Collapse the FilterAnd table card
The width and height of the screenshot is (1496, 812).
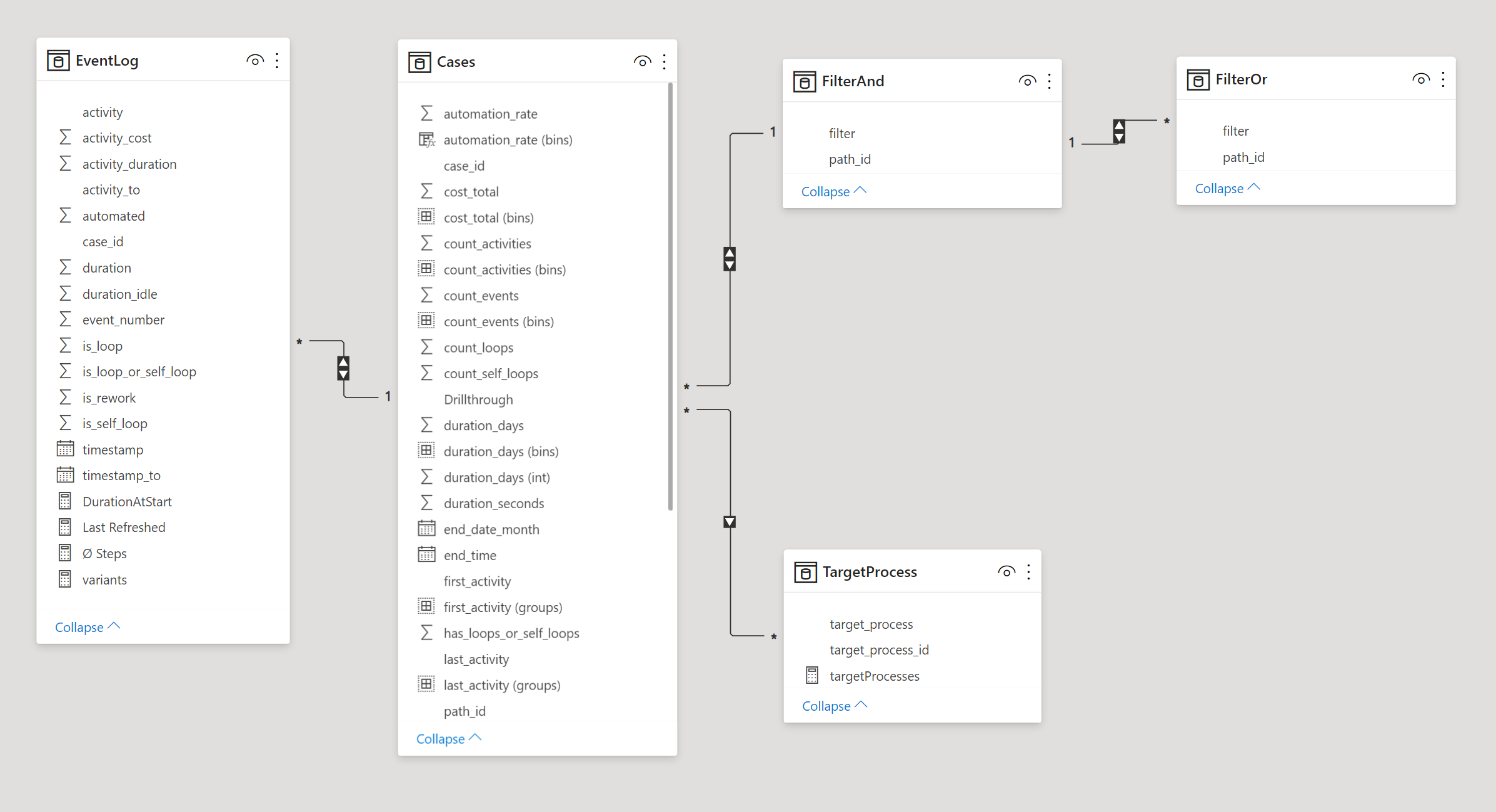point(834,191)
